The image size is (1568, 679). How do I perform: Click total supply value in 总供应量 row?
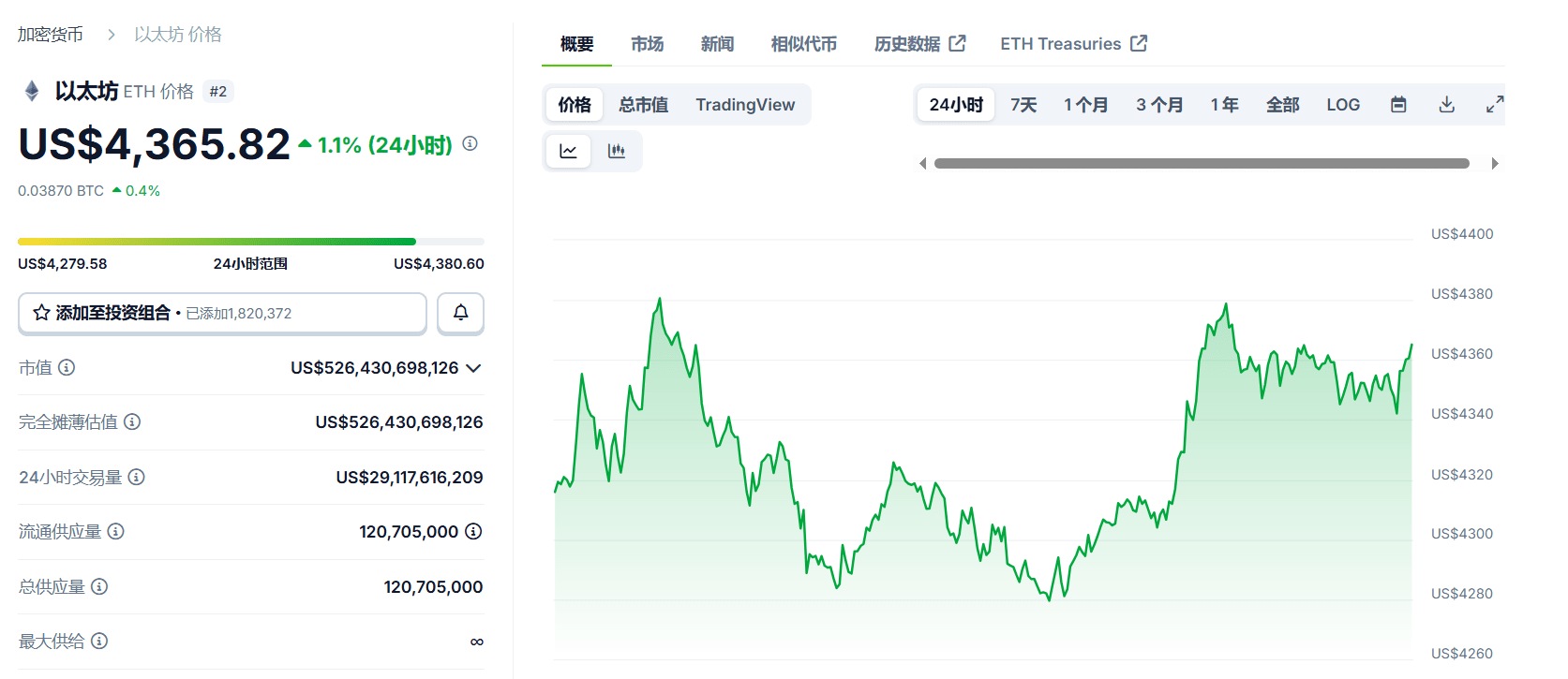pyautogui.click(x=433, y=587)
